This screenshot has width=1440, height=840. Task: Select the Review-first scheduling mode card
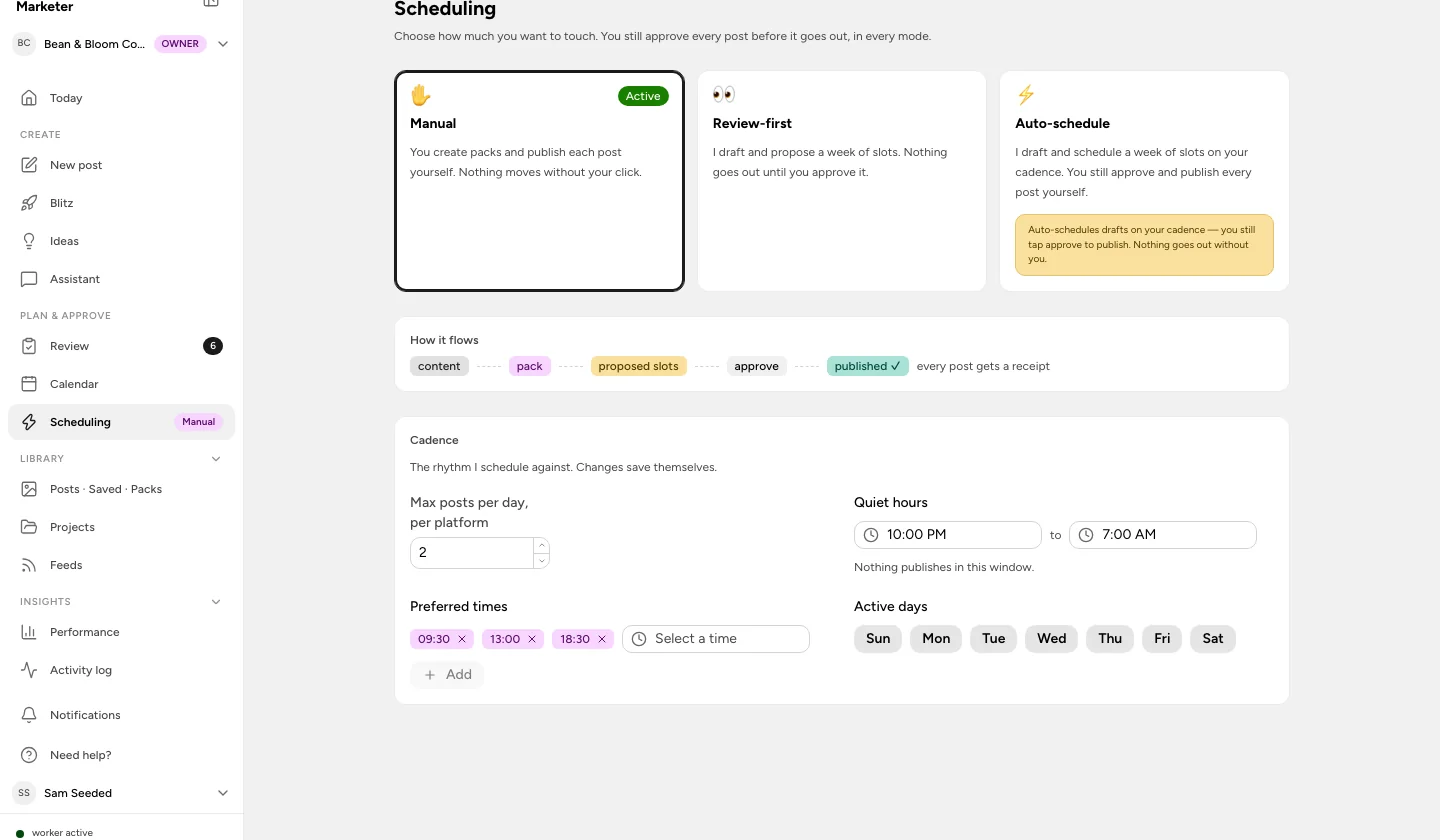pyautogui.click(x=842, y=181)
